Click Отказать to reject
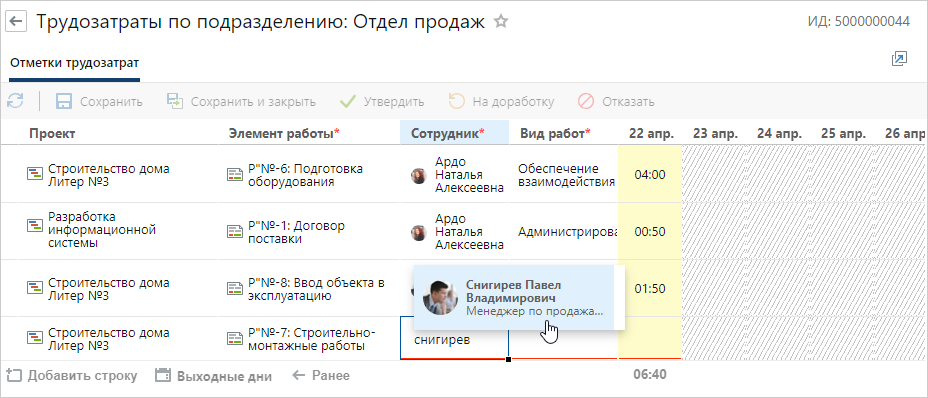Image resolution: width=928 pixels, height=398 pixels. (x=616, y=101)
